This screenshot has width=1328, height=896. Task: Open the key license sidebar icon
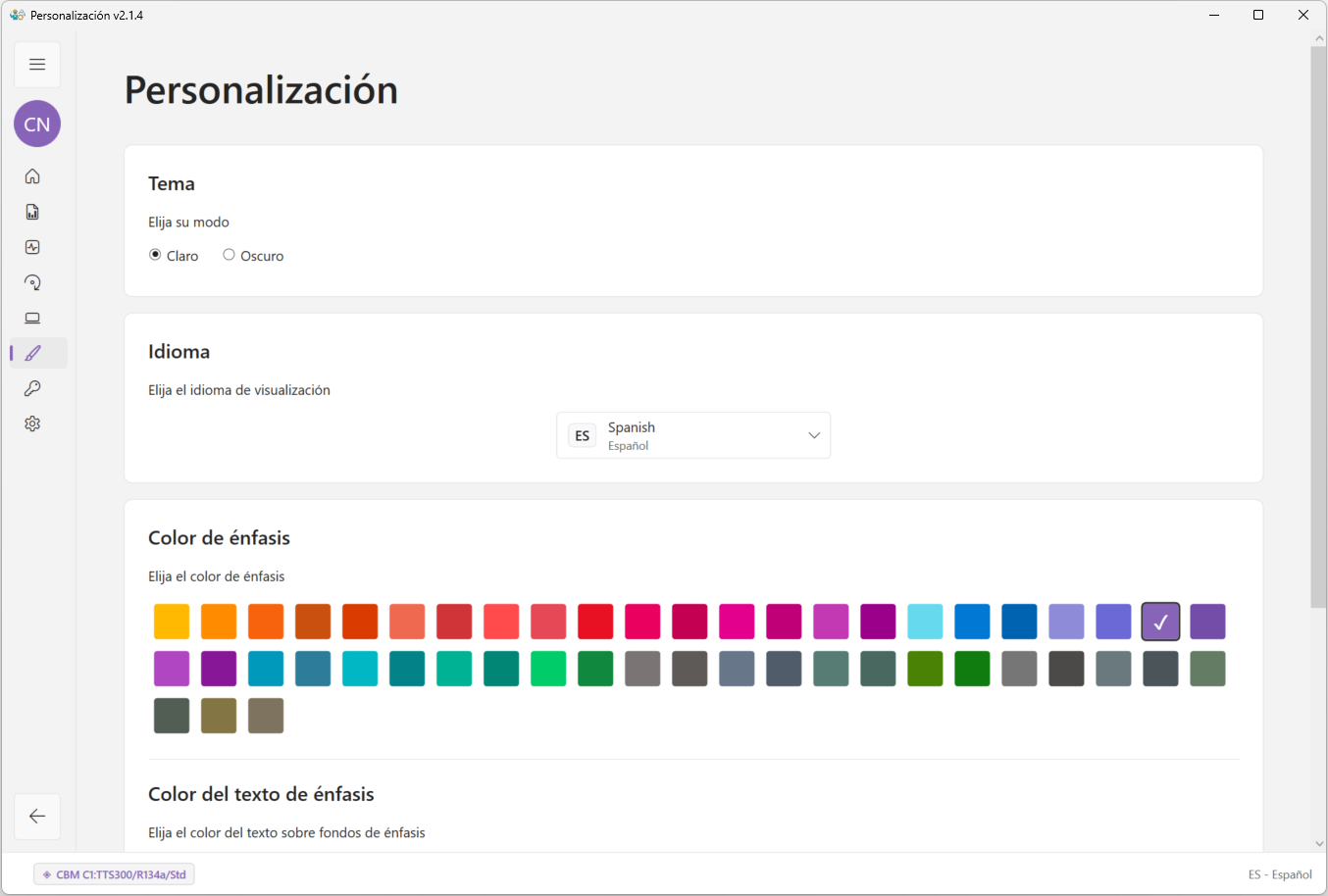pyautogui.click(x=32, y=388)
